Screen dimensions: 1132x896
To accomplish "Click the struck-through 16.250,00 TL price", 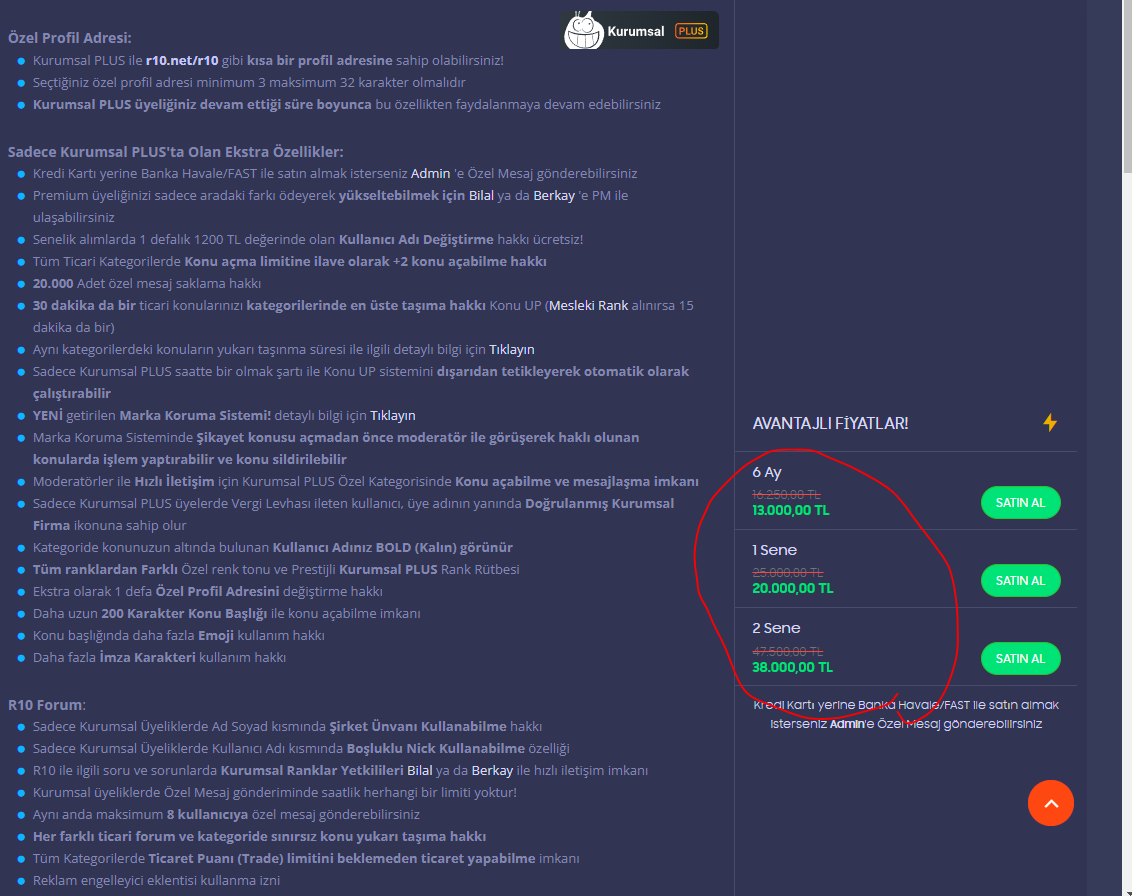I will coord(786,495).
